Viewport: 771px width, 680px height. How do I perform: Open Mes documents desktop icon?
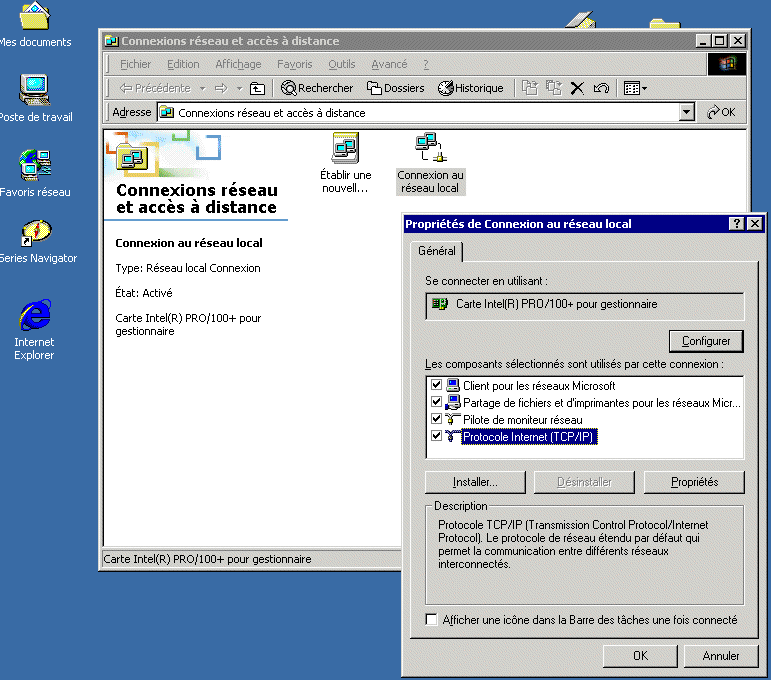[x=34, y=25]
